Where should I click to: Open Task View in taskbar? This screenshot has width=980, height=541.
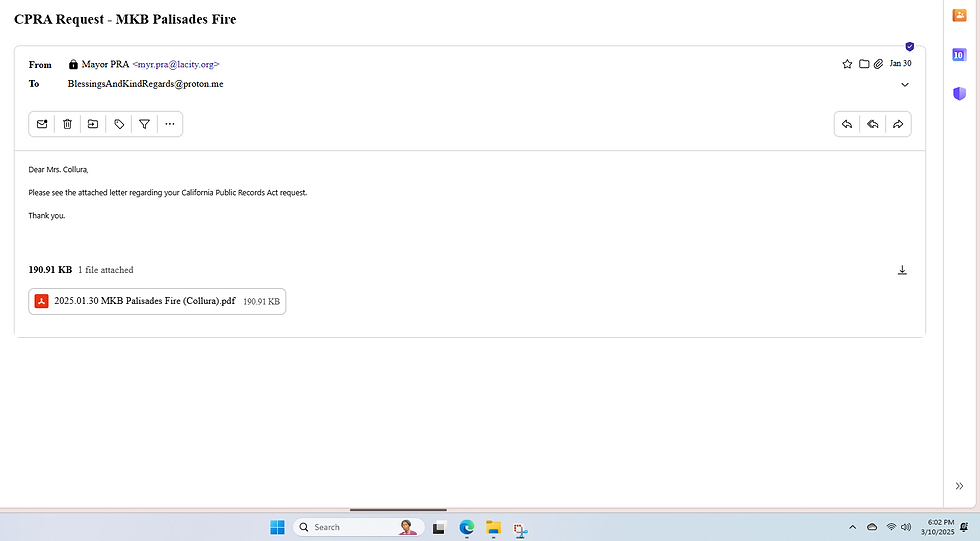pyautogui.click(x=439, y=528)
